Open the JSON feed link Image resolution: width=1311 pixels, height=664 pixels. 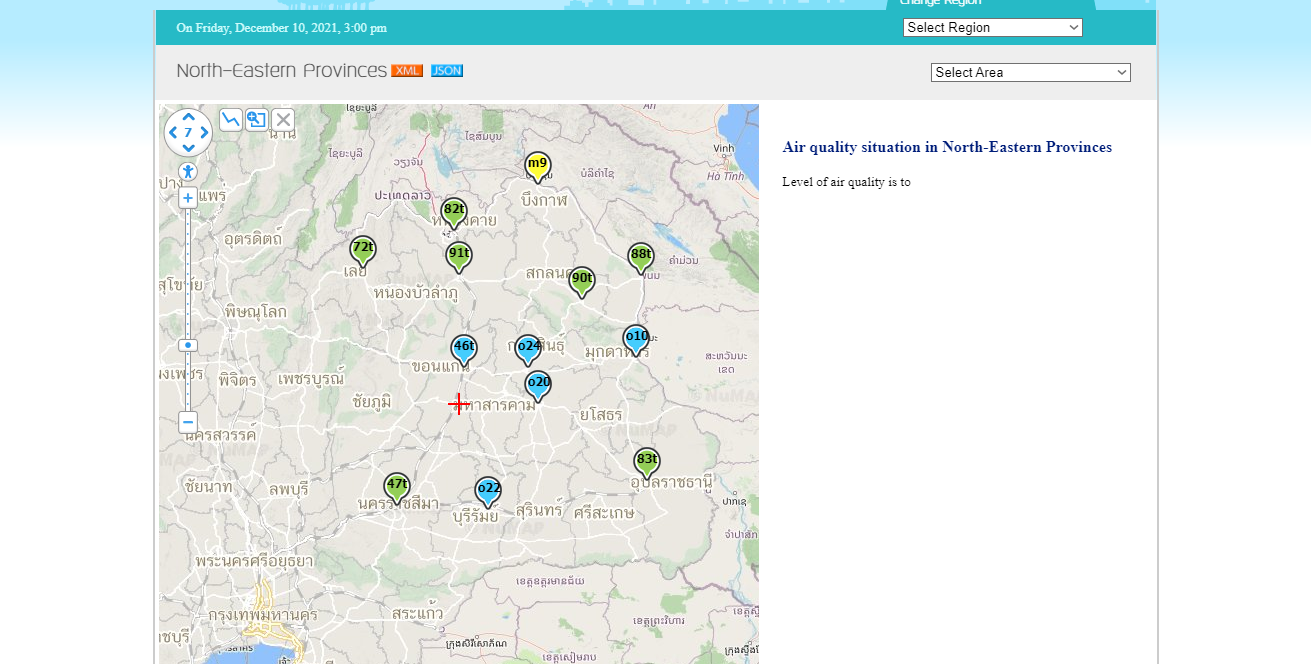447,70
